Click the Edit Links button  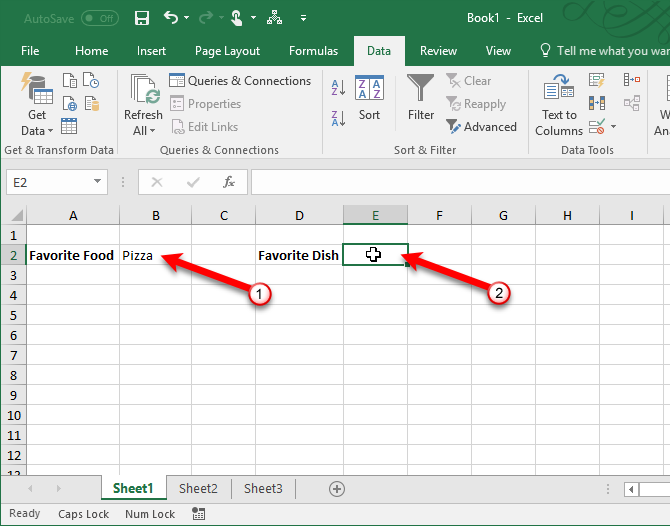(204, 127)
